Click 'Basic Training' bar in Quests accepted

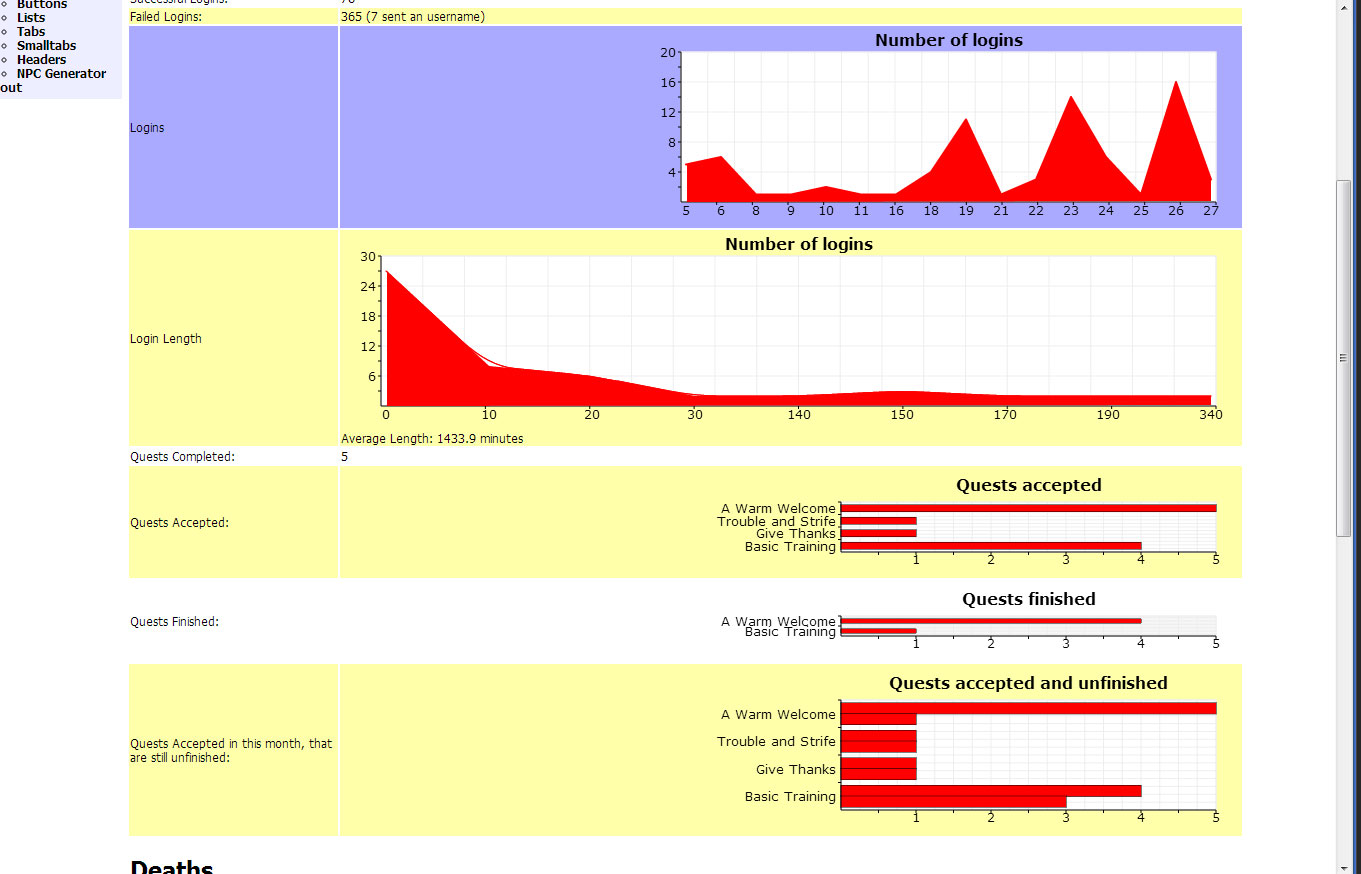(991, 546)
